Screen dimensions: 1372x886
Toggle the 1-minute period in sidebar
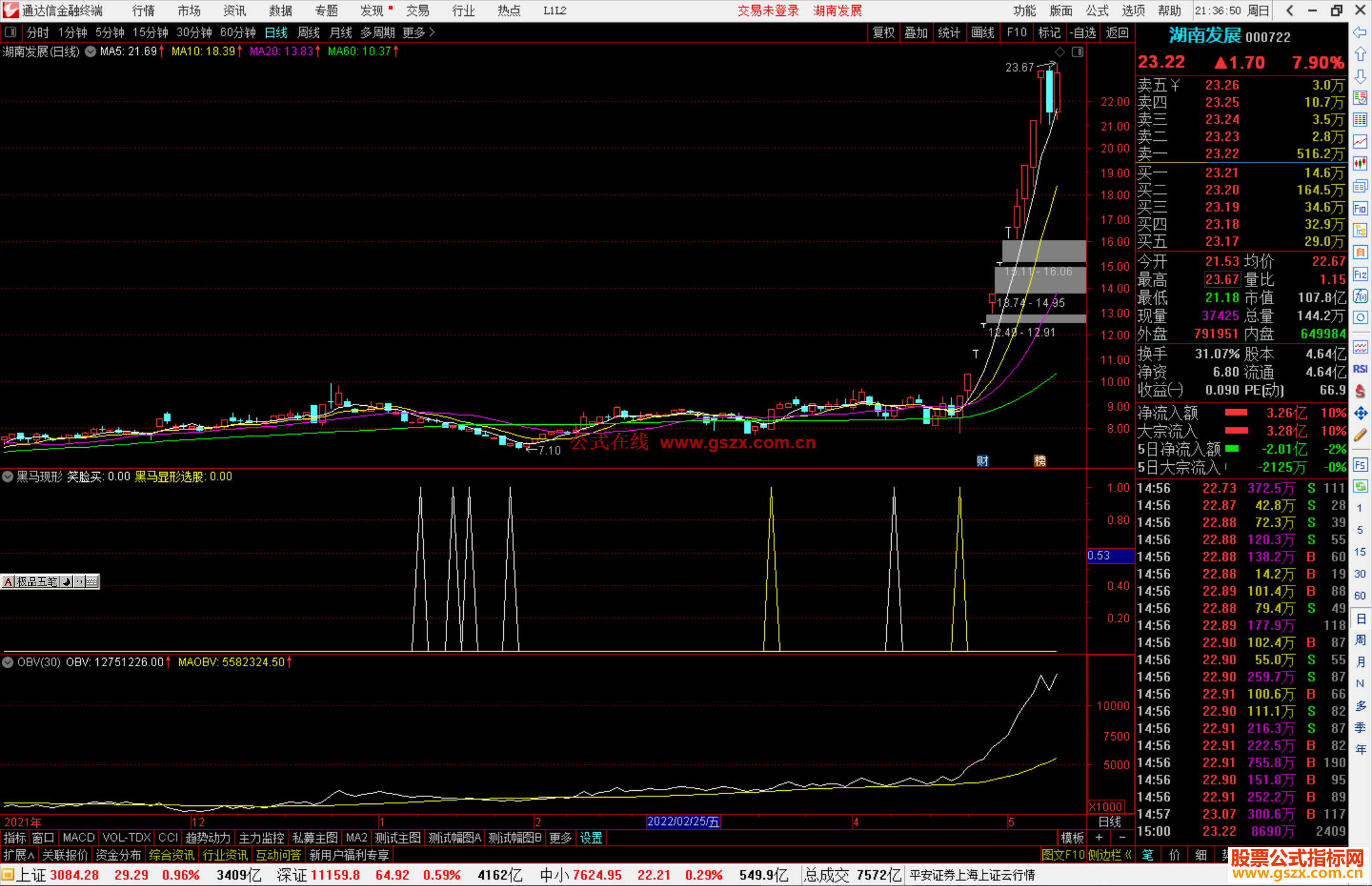coord(1360,508)
